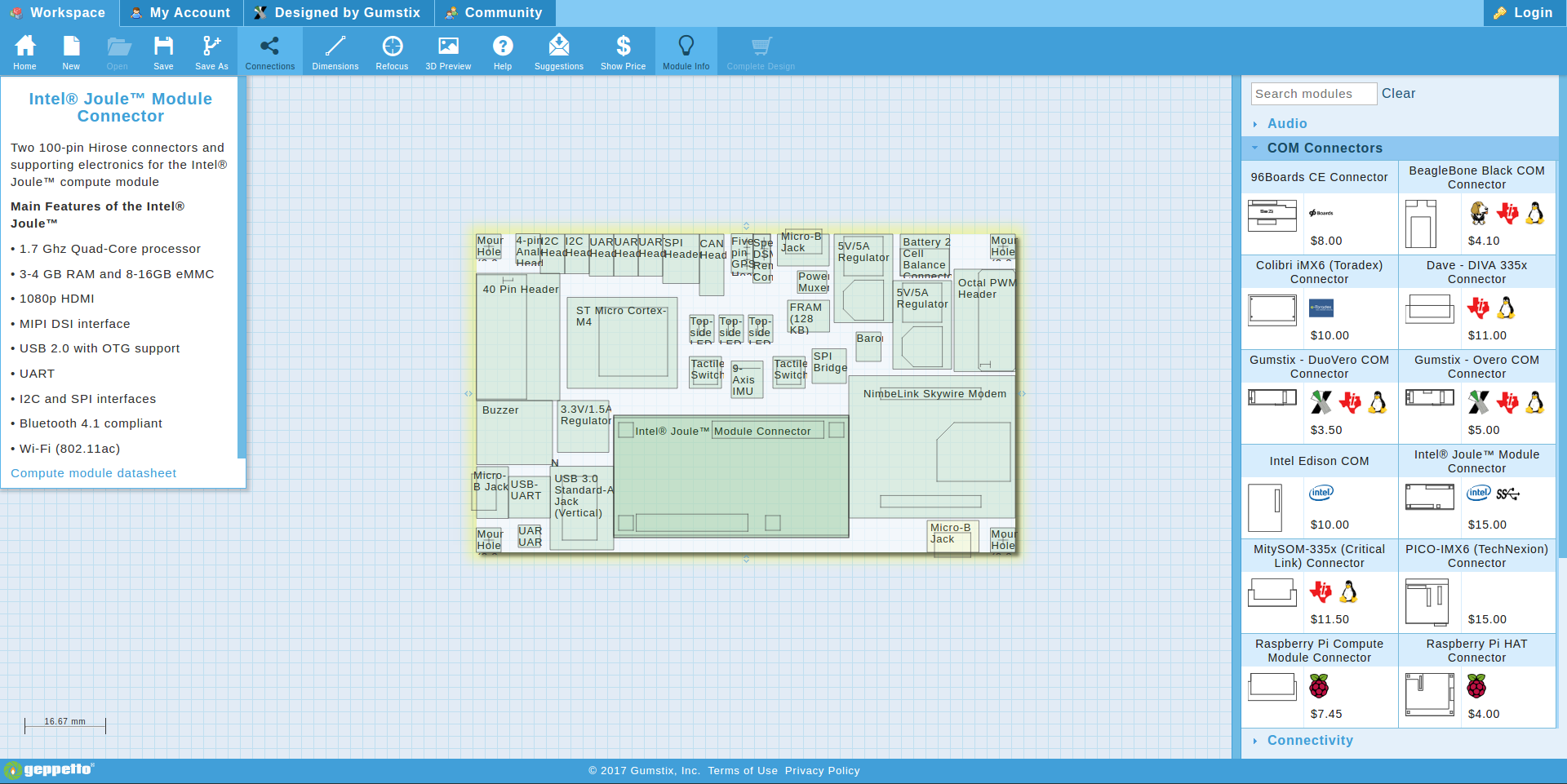
Task: Select the Dave DIVA 335x Connector thumbnail
Action: [x=1429, y=309]
